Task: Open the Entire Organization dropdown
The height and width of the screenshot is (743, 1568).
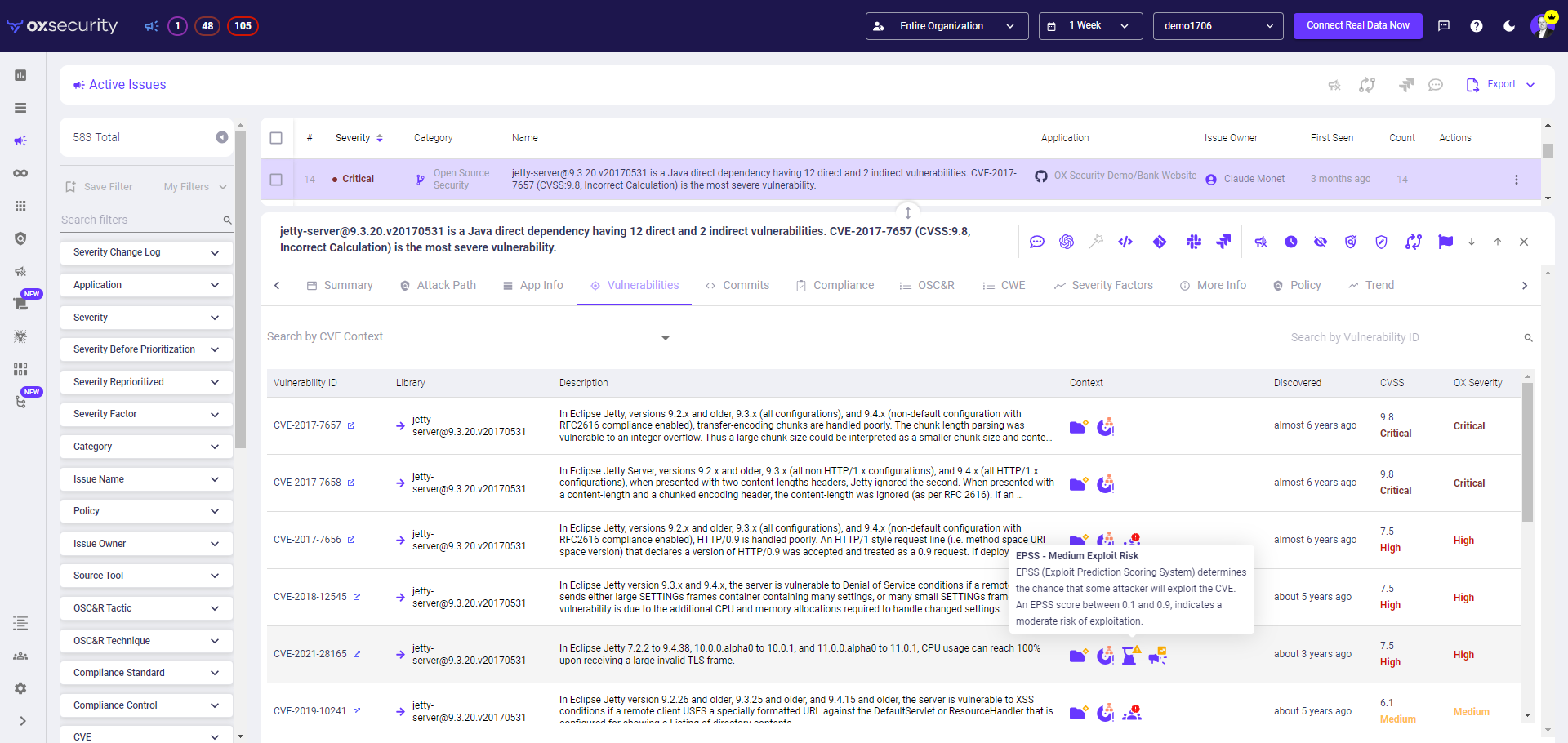Action: pos(945,25)
